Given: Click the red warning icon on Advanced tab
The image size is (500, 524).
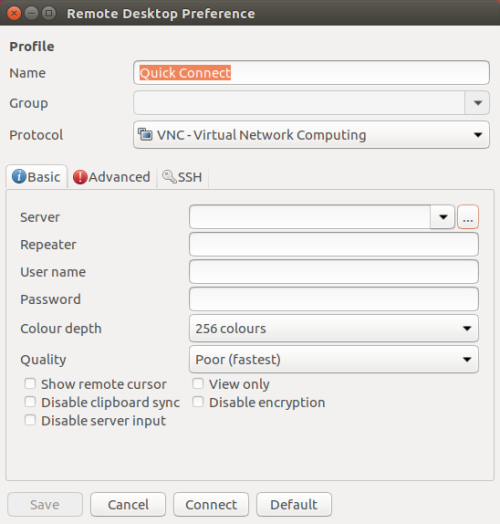Looking at the screenshot, I should (x=80, y=177).
